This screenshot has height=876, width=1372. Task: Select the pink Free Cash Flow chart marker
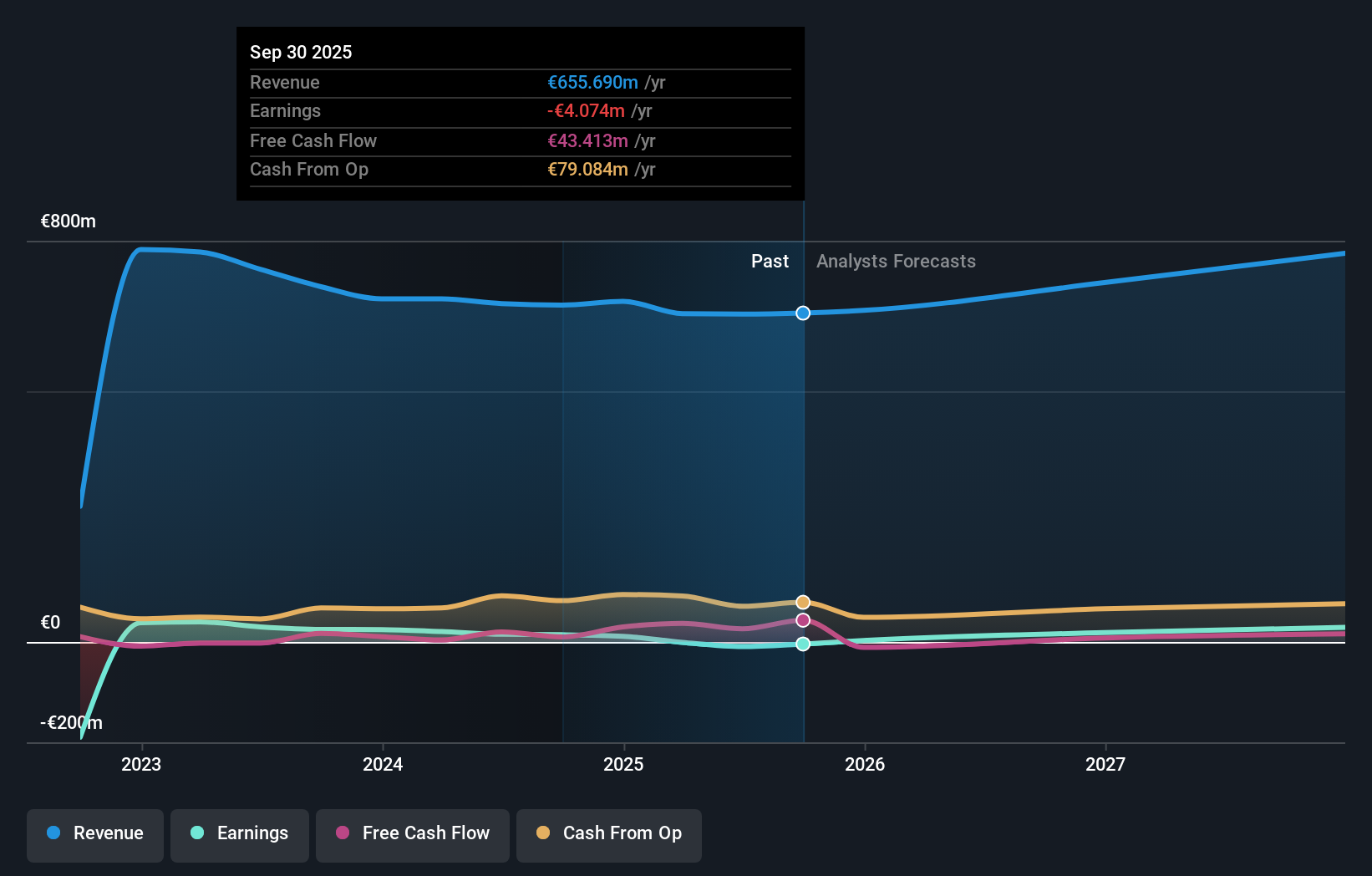pos(802,620)
